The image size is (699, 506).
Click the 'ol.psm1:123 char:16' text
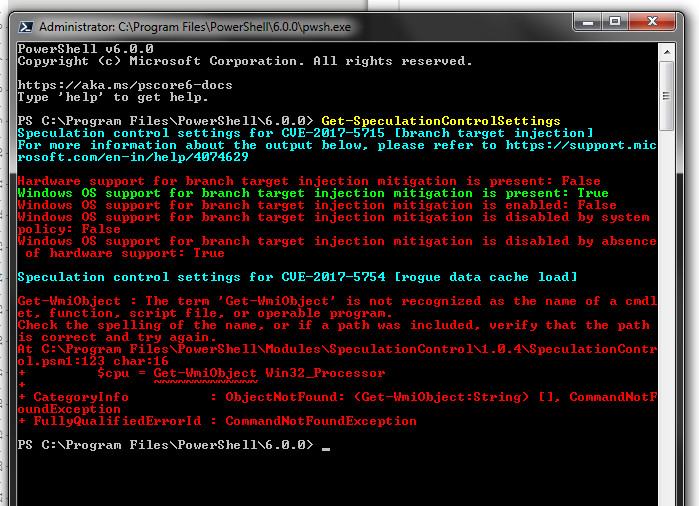point(93,361)
